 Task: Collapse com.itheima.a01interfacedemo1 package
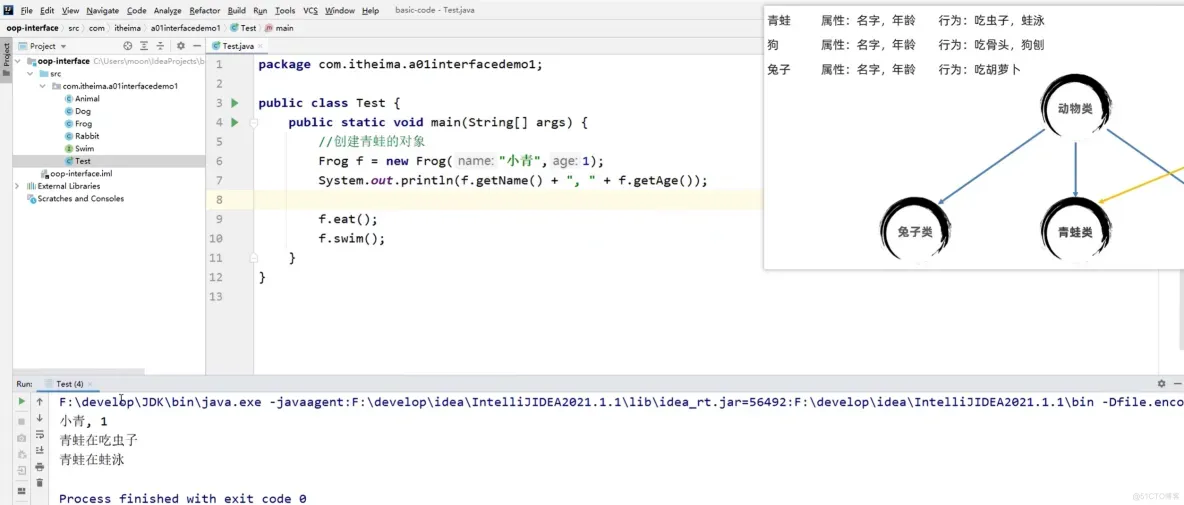point(42,86)
